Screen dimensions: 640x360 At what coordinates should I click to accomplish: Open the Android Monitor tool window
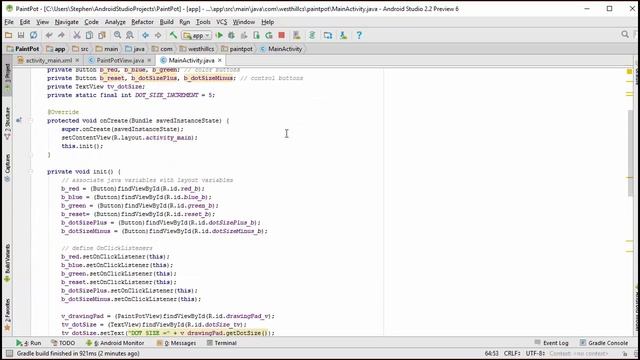click(x=115, y=343)
